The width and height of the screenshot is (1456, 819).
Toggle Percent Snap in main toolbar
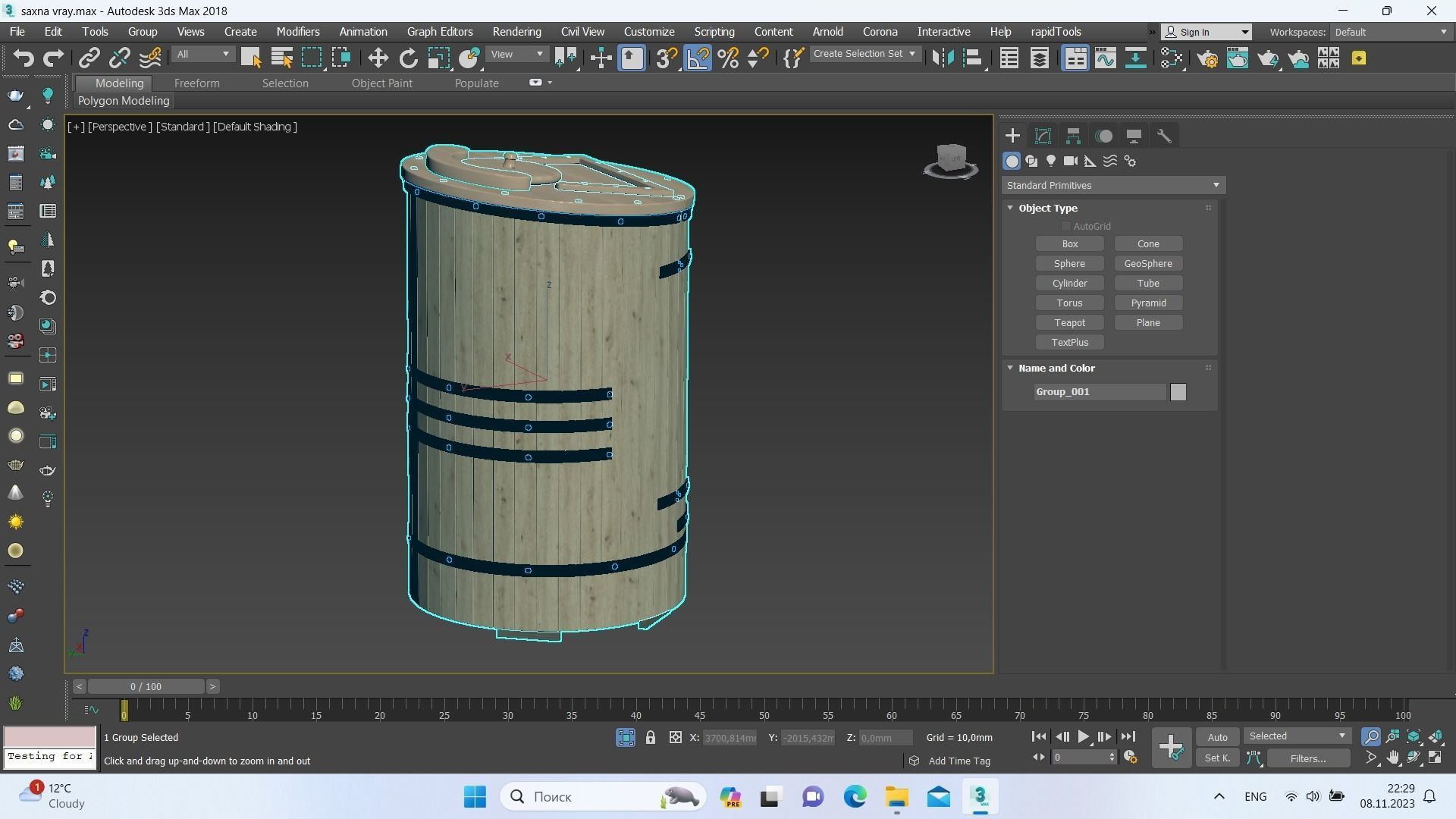pyautogui.click(x=728, y=58)
